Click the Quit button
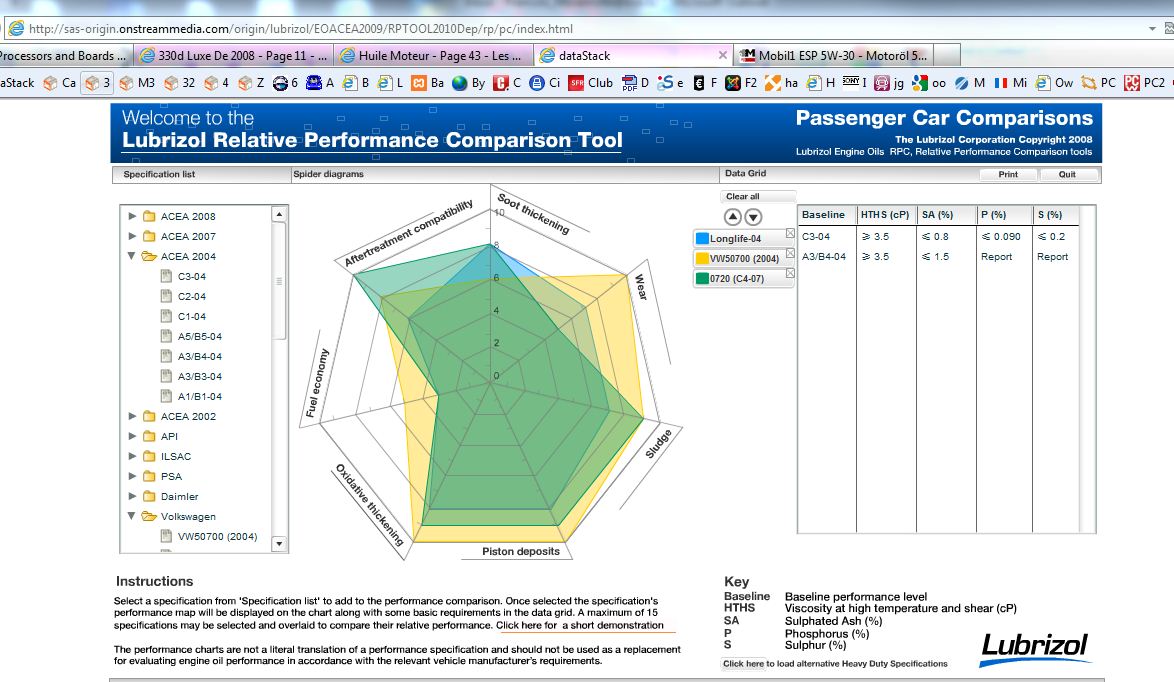Viewport: 1174px width, 682px height. 1067,174
